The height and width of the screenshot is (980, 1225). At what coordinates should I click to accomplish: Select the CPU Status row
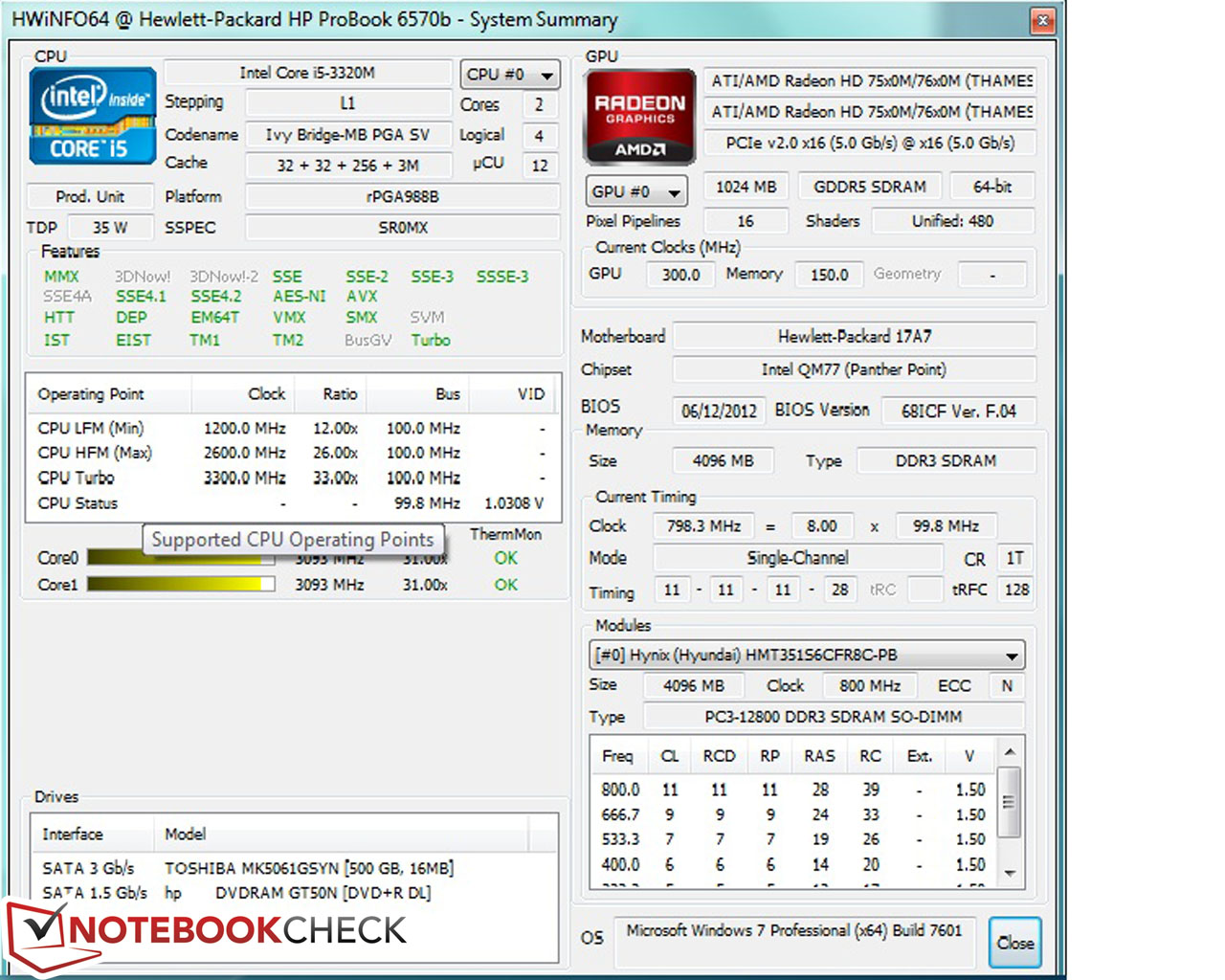pos(293,503)
